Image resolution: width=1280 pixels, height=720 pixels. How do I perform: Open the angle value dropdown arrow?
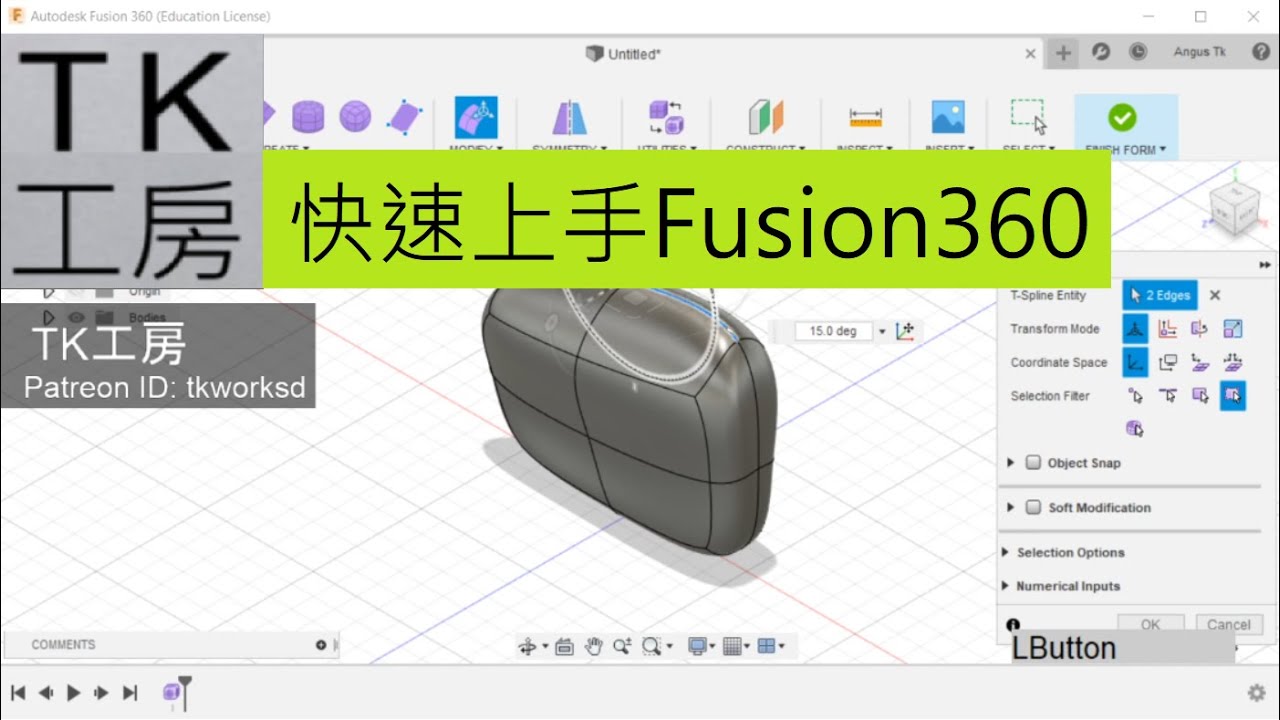click(882, 331)
